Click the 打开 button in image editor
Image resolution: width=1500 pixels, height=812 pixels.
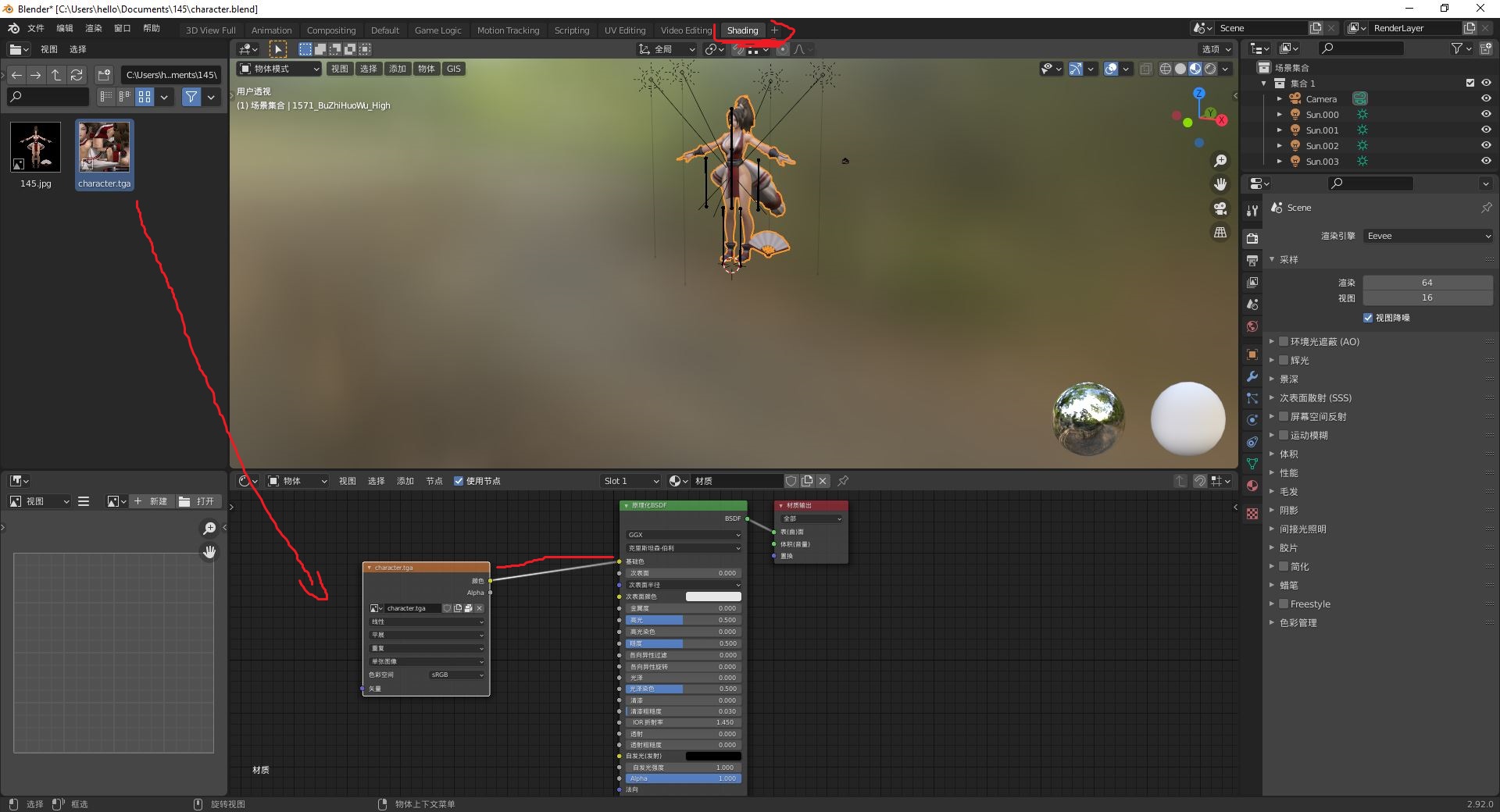tap(197, 501)
